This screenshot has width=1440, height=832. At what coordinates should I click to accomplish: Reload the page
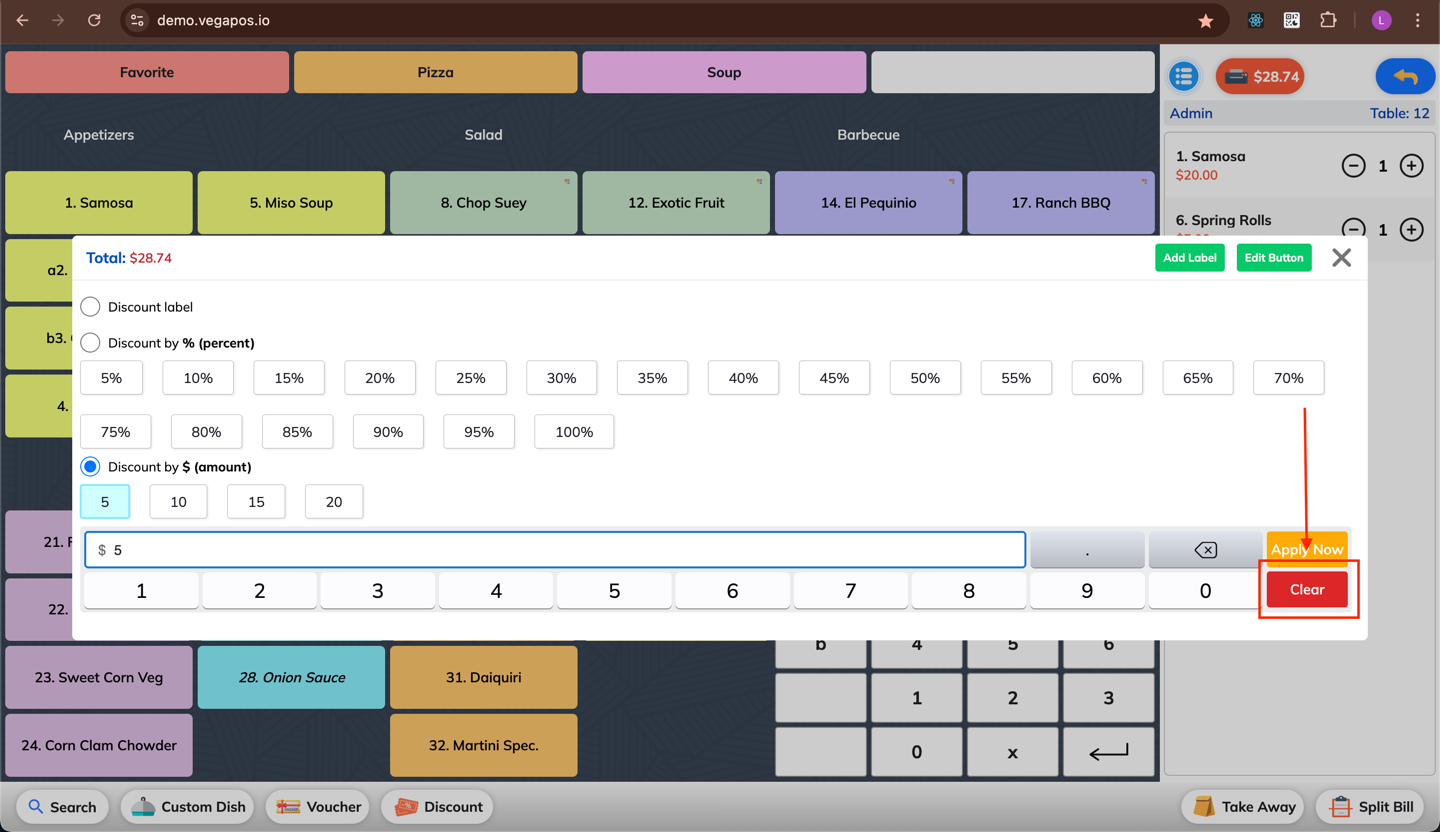[94, 20]
